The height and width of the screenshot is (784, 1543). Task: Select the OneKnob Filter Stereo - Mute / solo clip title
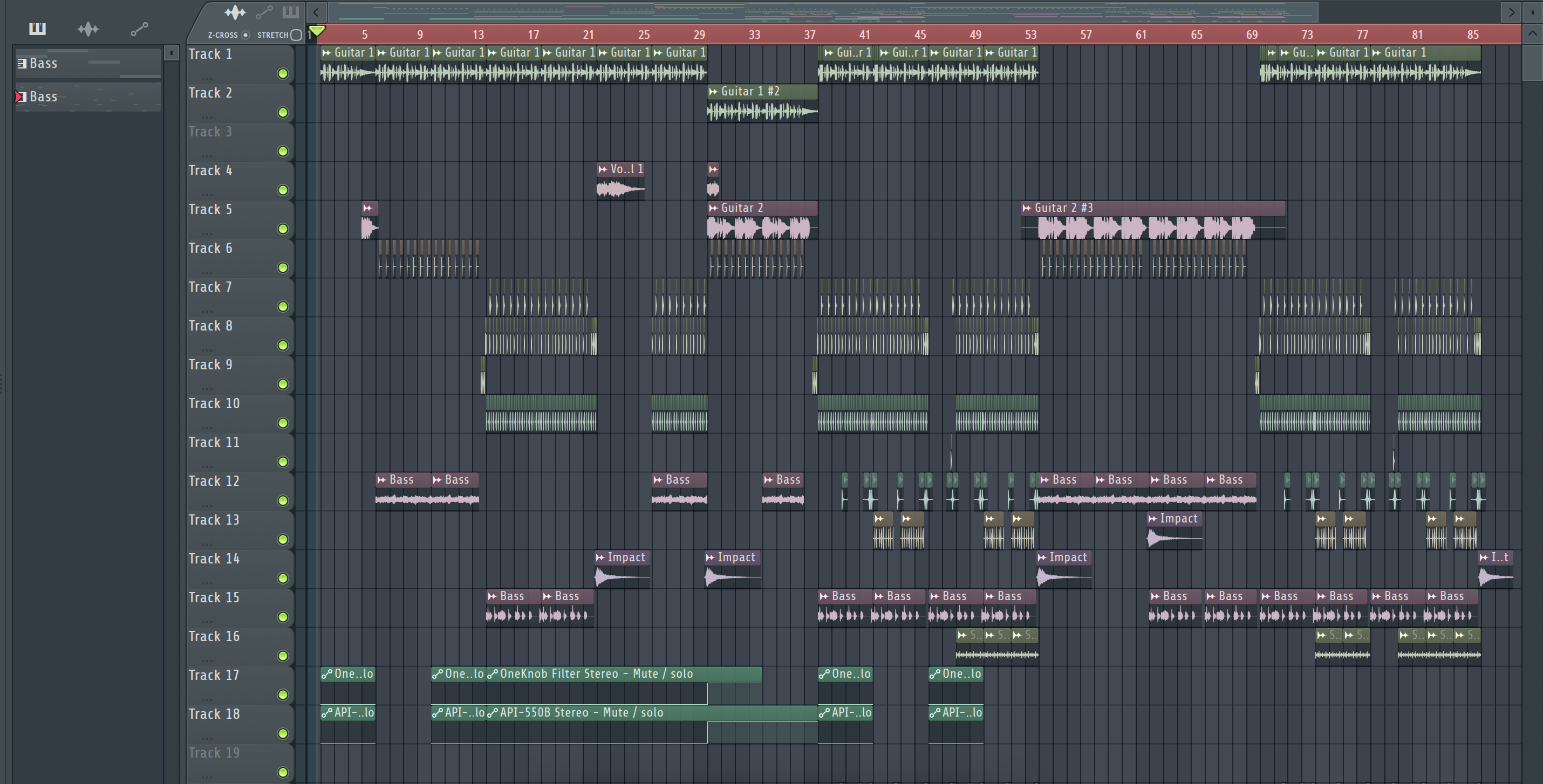[x=596, y=674]
